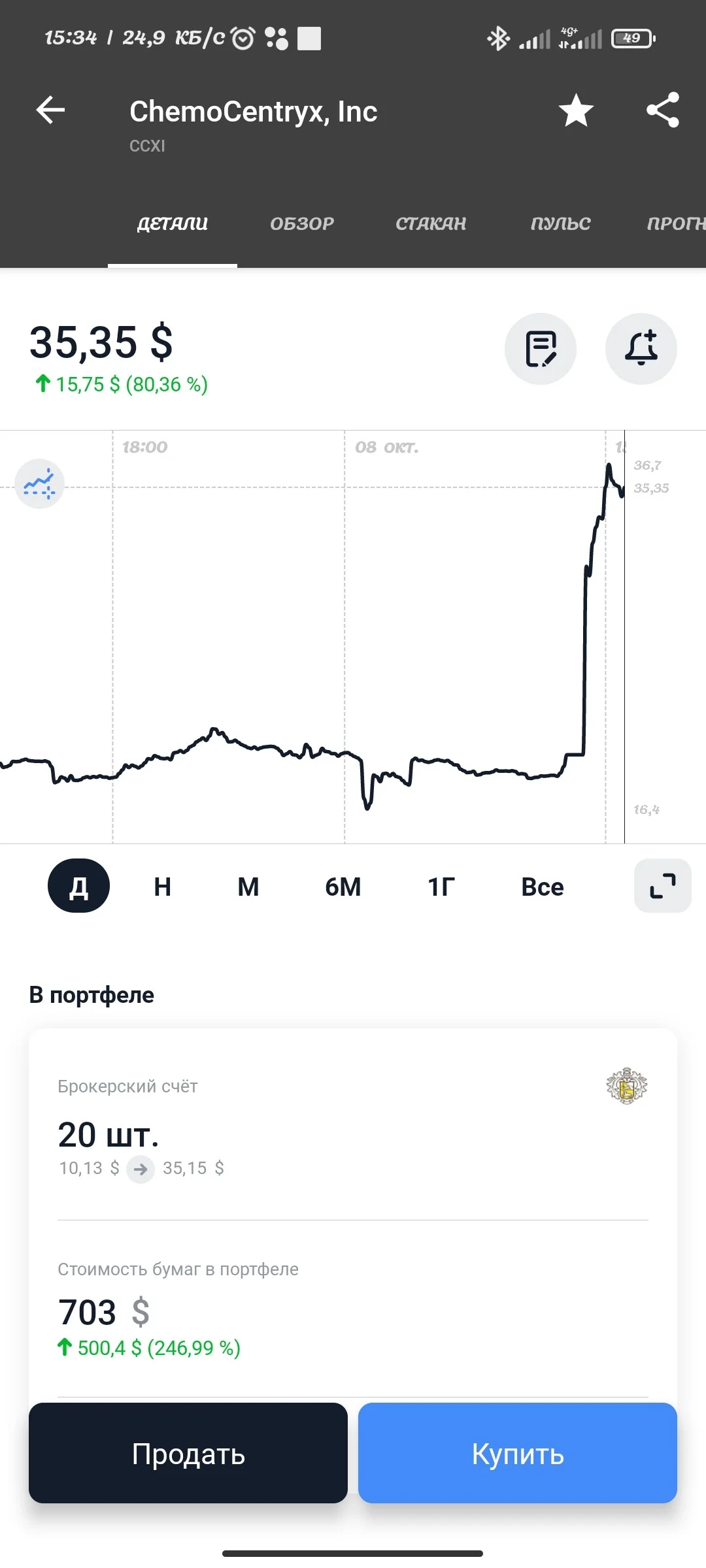The height and width of the screenshot is (1568, 706).
Task: Tap the price arrow icon in portfolio
Action: (141, 1169)
